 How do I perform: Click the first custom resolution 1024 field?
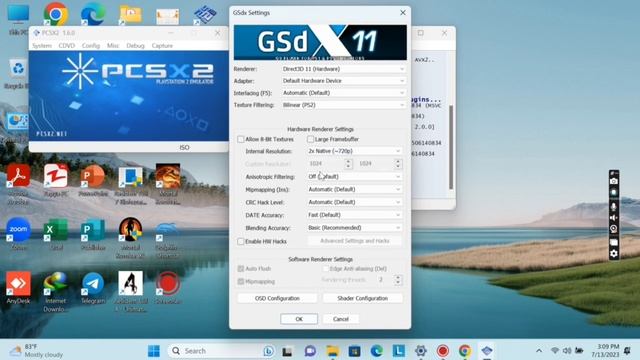(326, 164)
